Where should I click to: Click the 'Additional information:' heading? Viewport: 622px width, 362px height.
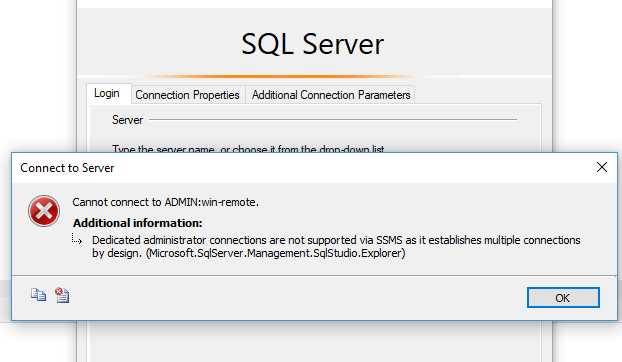click(x=138, y=223)
